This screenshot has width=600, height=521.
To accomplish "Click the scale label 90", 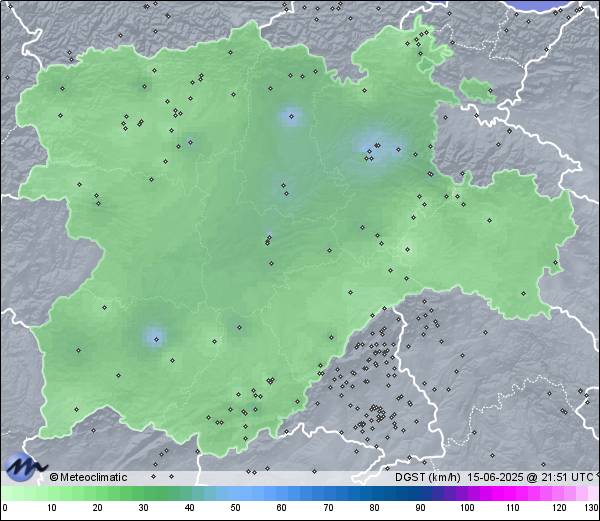I will (x=420, y=508).
